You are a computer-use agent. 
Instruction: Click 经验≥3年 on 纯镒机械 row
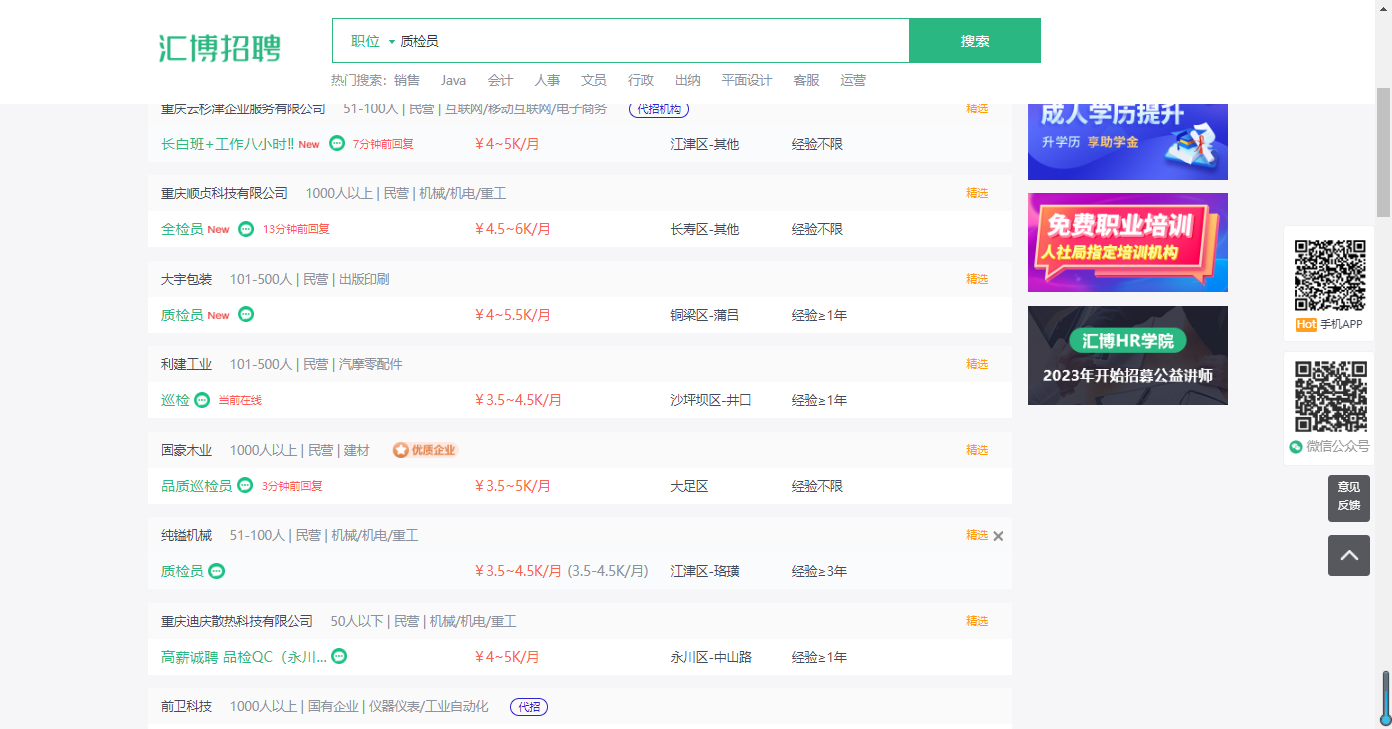click(x=819, y=571)
